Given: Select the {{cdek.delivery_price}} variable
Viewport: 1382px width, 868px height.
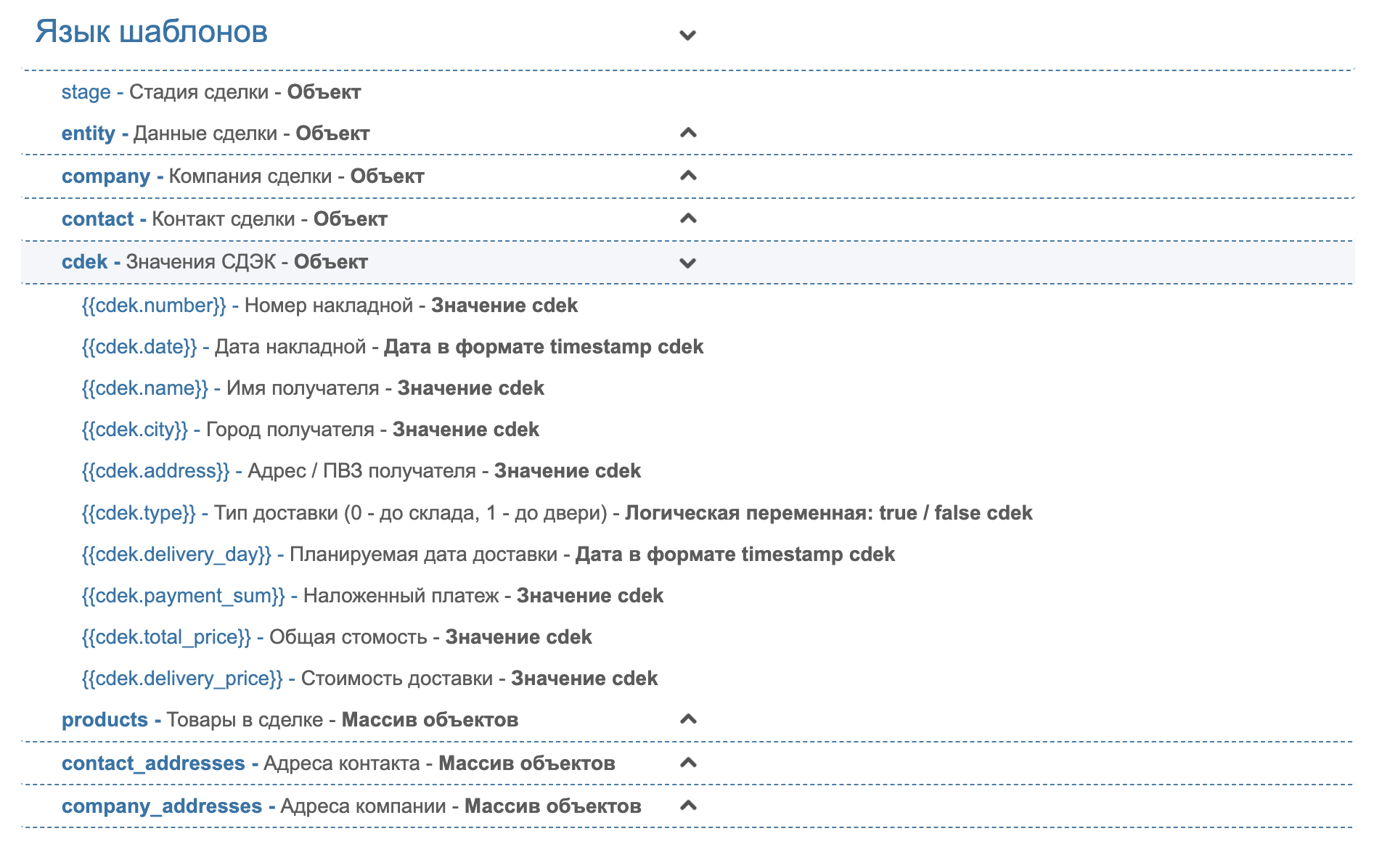Looking at the screenshot, I should pos(182,679).
